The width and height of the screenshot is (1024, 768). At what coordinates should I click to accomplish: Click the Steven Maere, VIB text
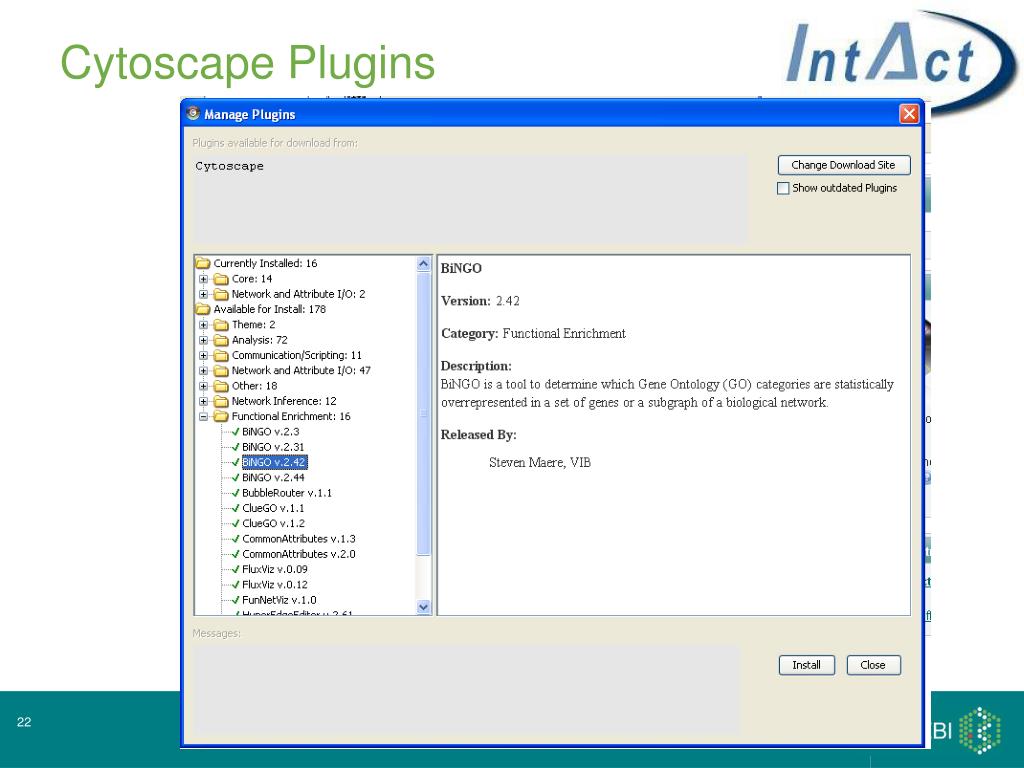(x=539, y=462)
